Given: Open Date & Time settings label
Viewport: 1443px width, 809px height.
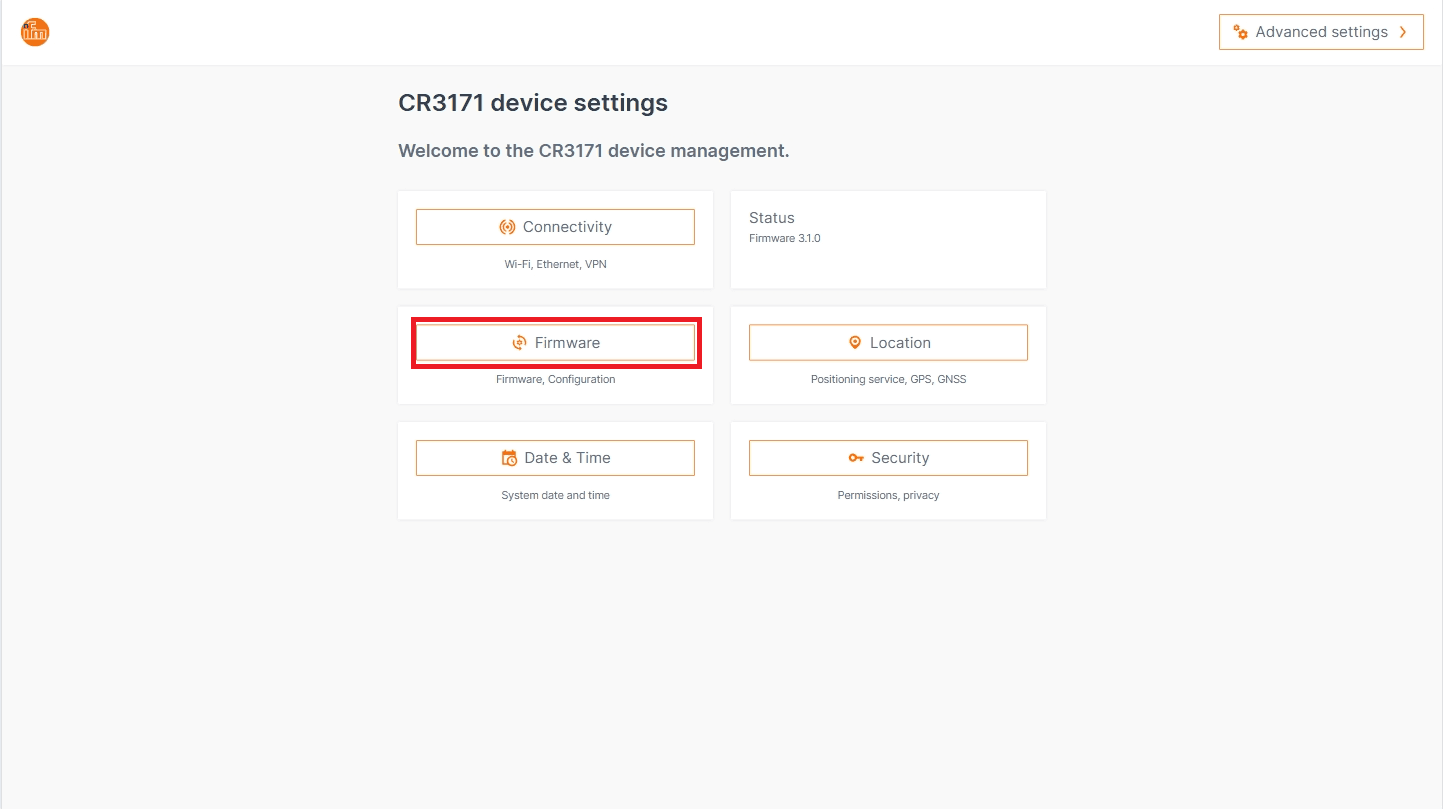Looking at the screenshot, I should click(567, 458).
